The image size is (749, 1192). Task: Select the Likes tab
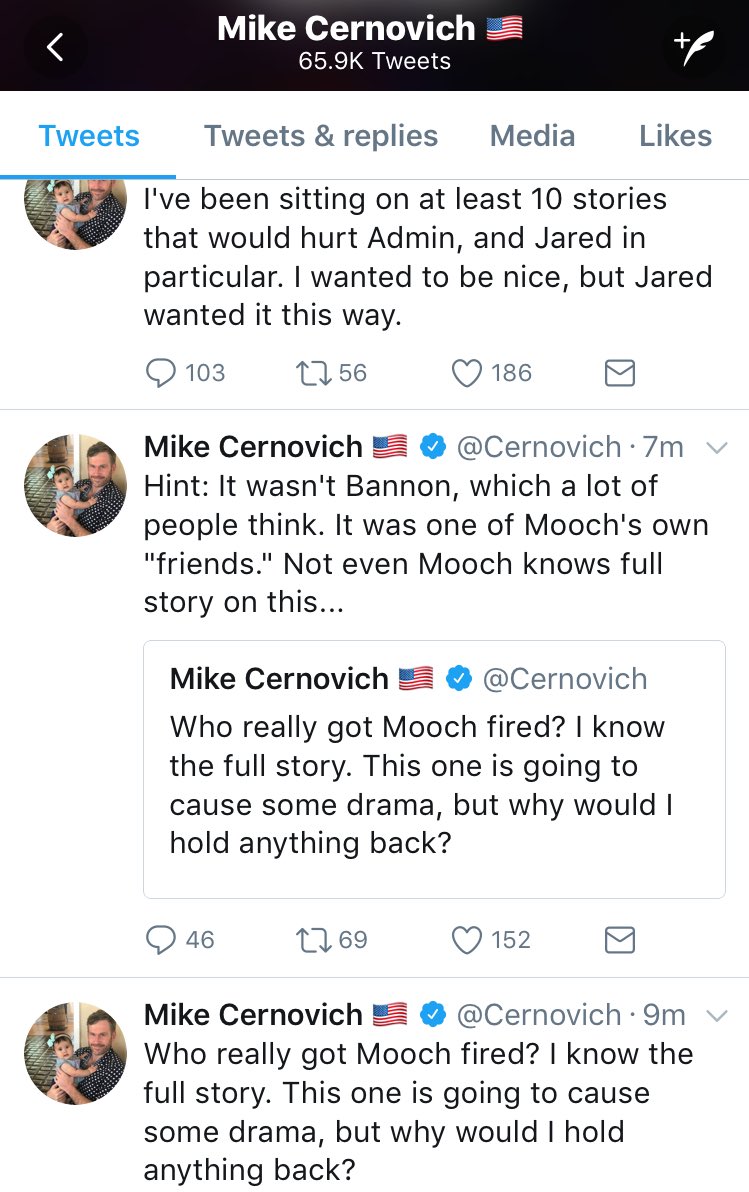coord(675,136)
